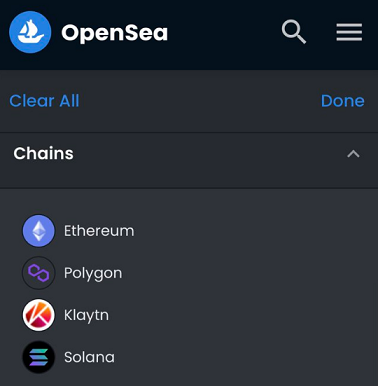Viewport: 378px width, 386px height.
Task: Click the Chains section title
Action: coord(43,153)
